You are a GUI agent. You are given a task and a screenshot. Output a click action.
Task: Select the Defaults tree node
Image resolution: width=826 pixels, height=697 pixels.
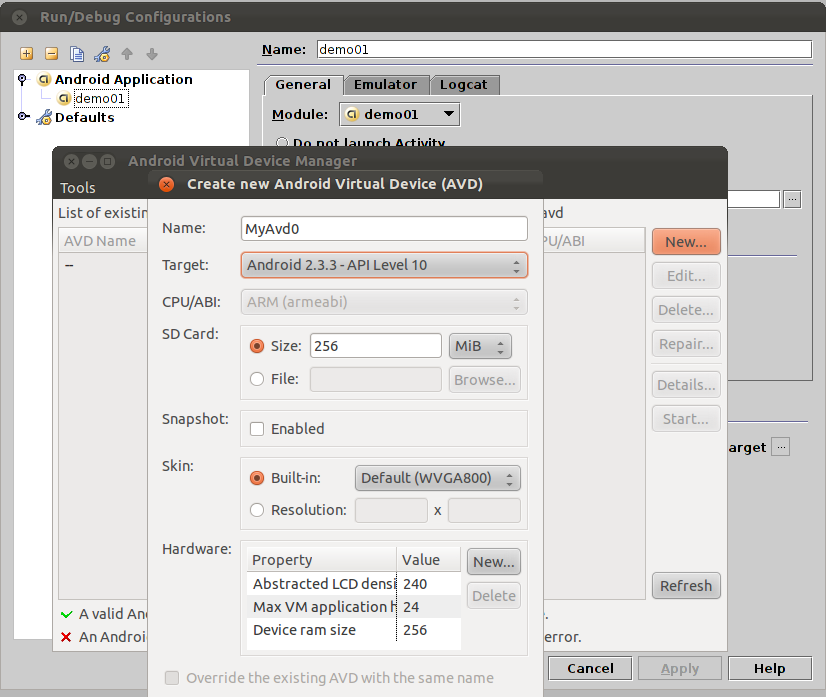84,117
